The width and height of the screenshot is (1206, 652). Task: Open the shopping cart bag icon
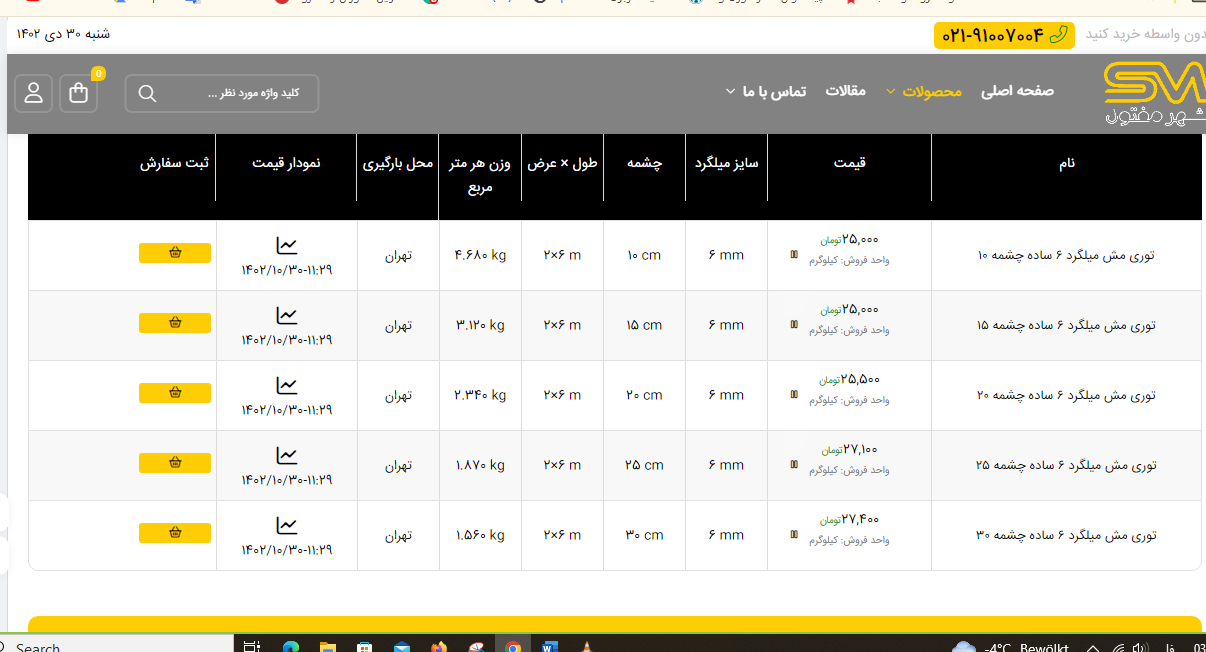pos(79,93)
